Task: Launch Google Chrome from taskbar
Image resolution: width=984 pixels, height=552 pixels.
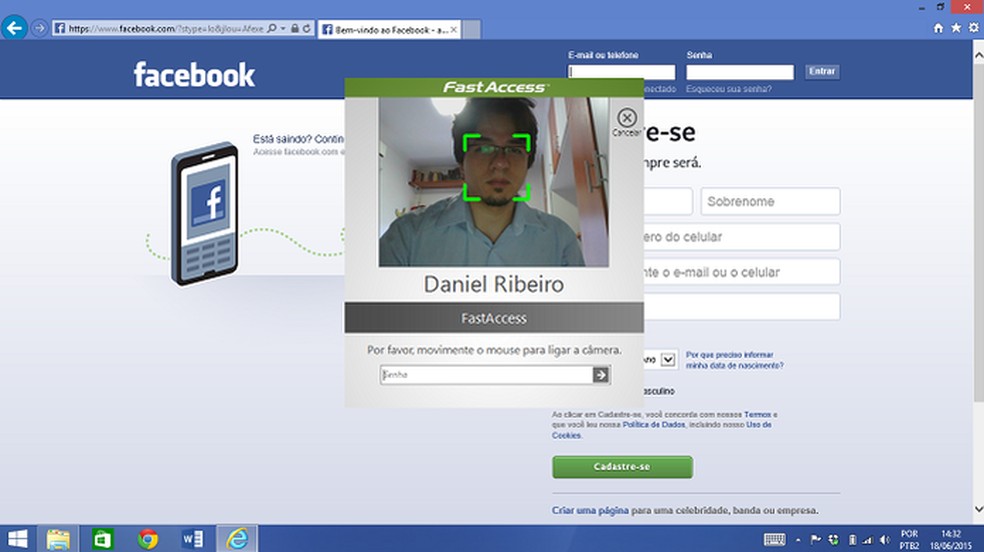Action: [x=148, y=539]
